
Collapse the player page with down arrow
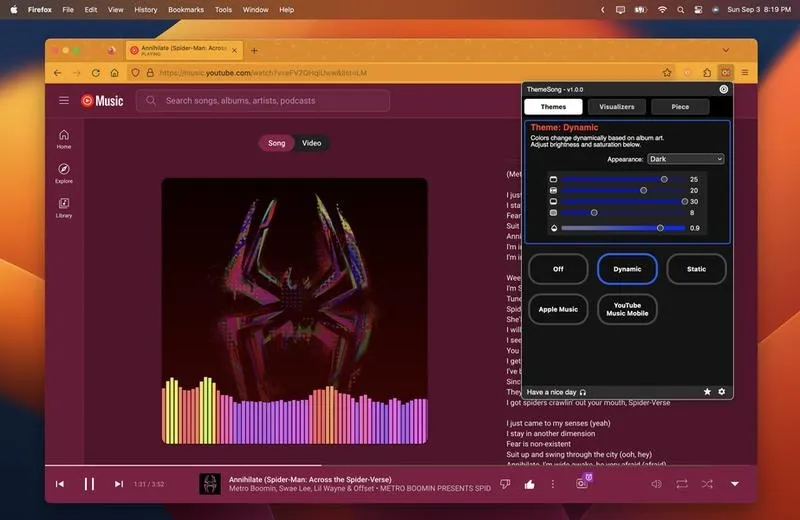pos(735,484)
